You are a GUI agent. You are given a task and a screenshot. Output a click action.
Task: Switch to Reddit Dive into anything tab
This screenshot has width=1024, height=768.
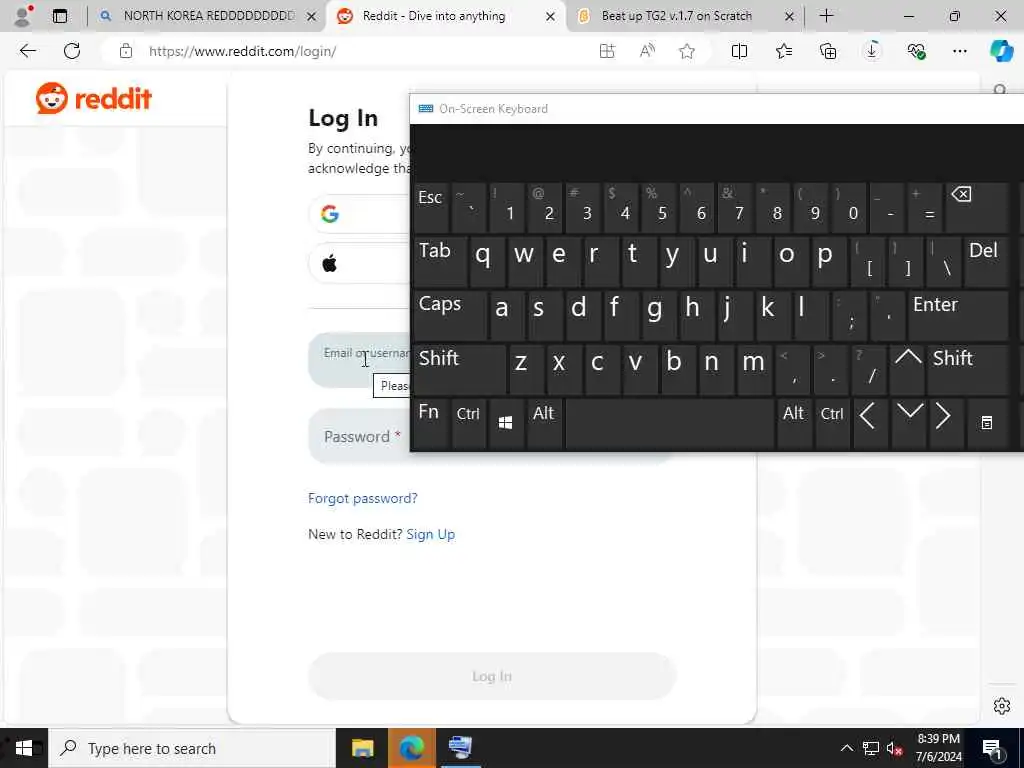pos(445,16)
